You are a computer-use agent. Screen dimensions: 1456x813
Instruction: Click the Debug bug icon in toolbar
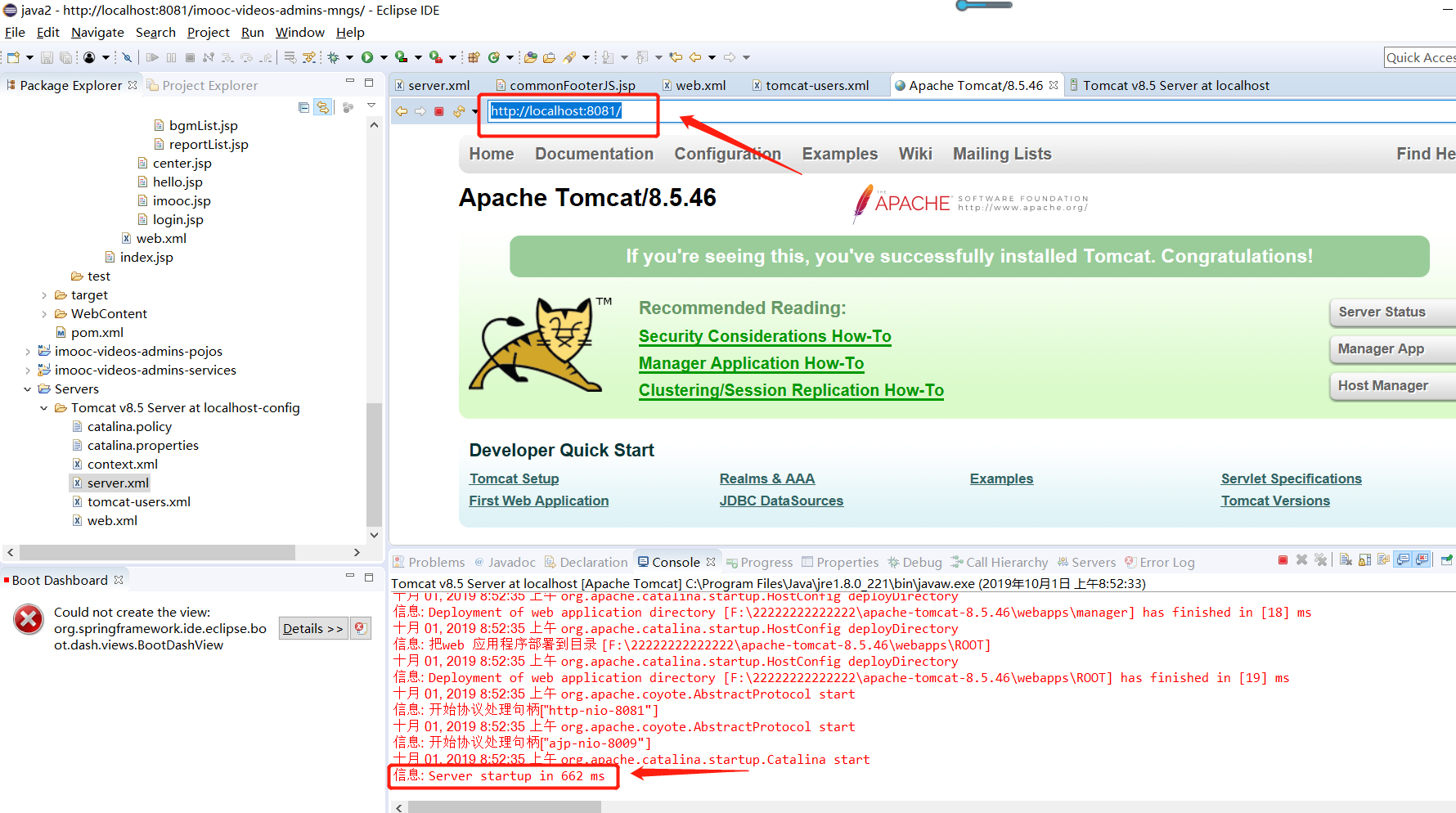(x=333, y=57)
